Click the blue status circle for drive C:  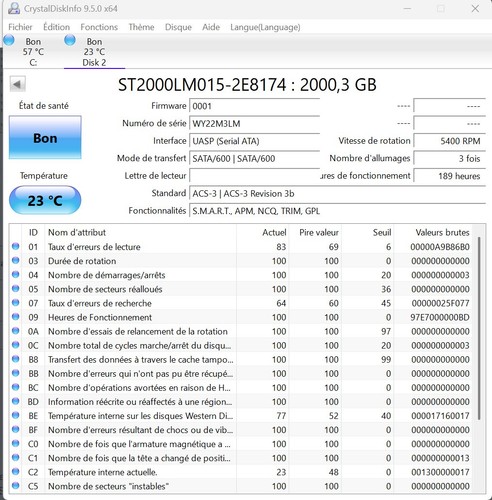[x=9, y=40]
